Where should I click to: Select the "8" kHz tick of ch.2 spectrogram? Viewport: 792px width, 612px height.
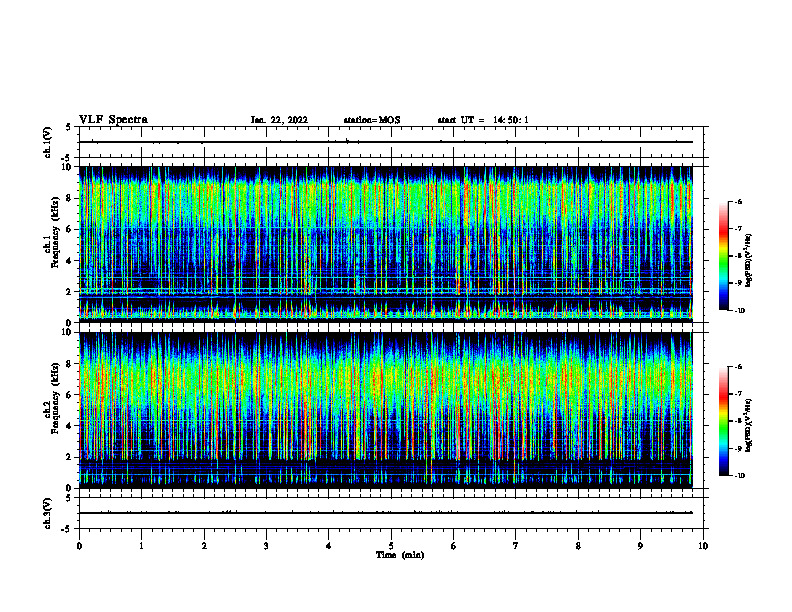click(x=70, y=364)
